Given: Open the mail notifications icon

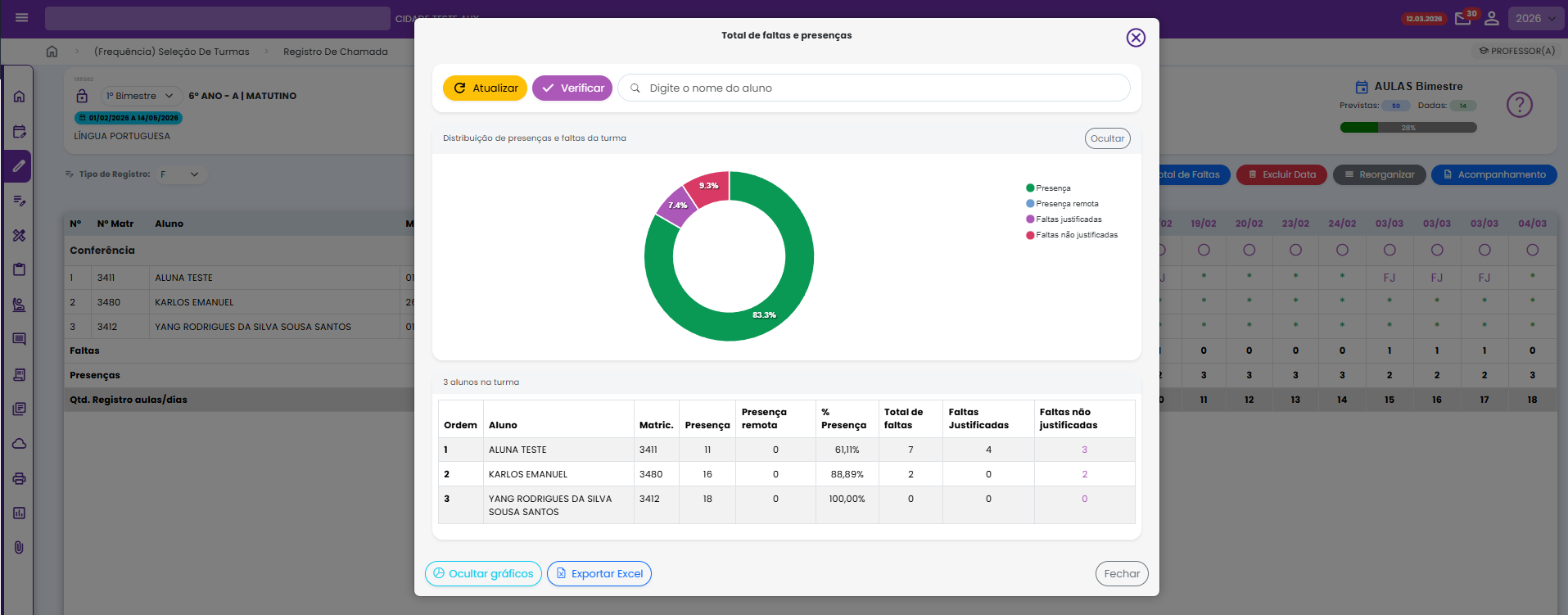Looking at the screenshot, I should tap(1462, 18).
